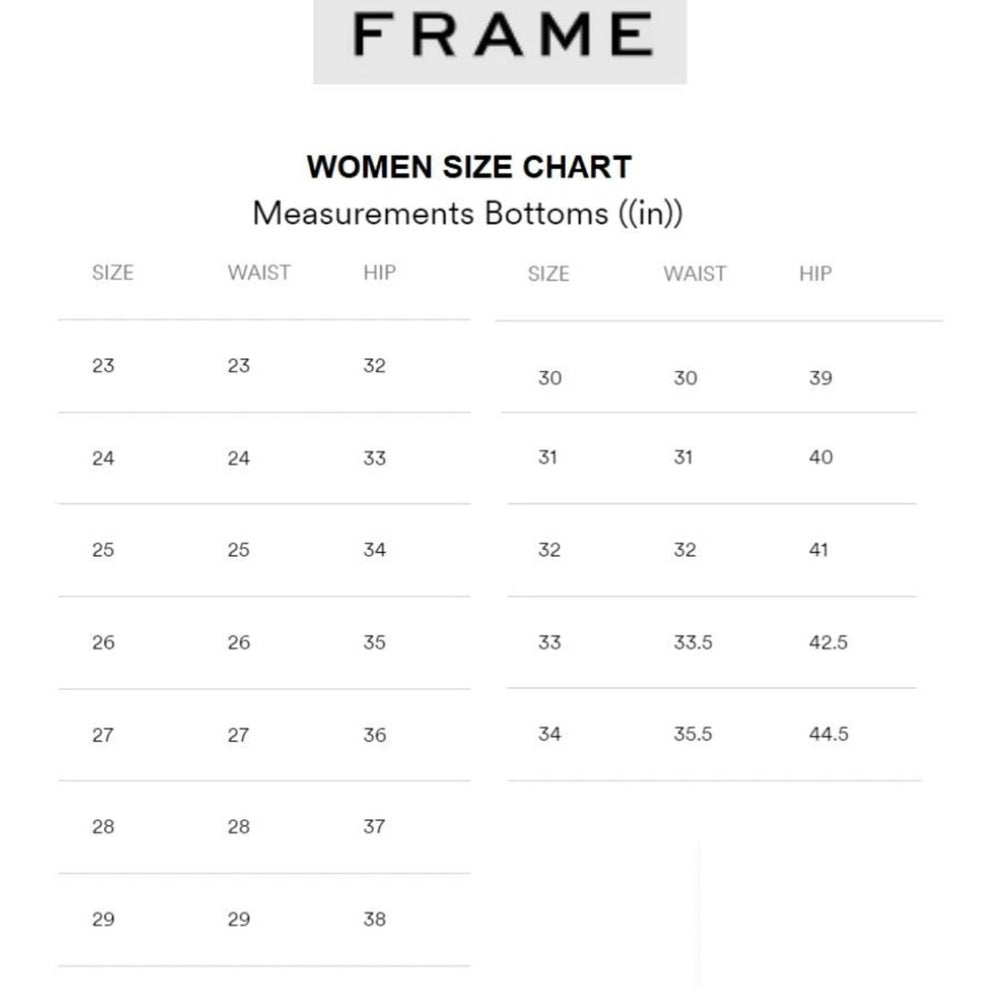Click the FRAME brand logo

[x=500, y=36]
